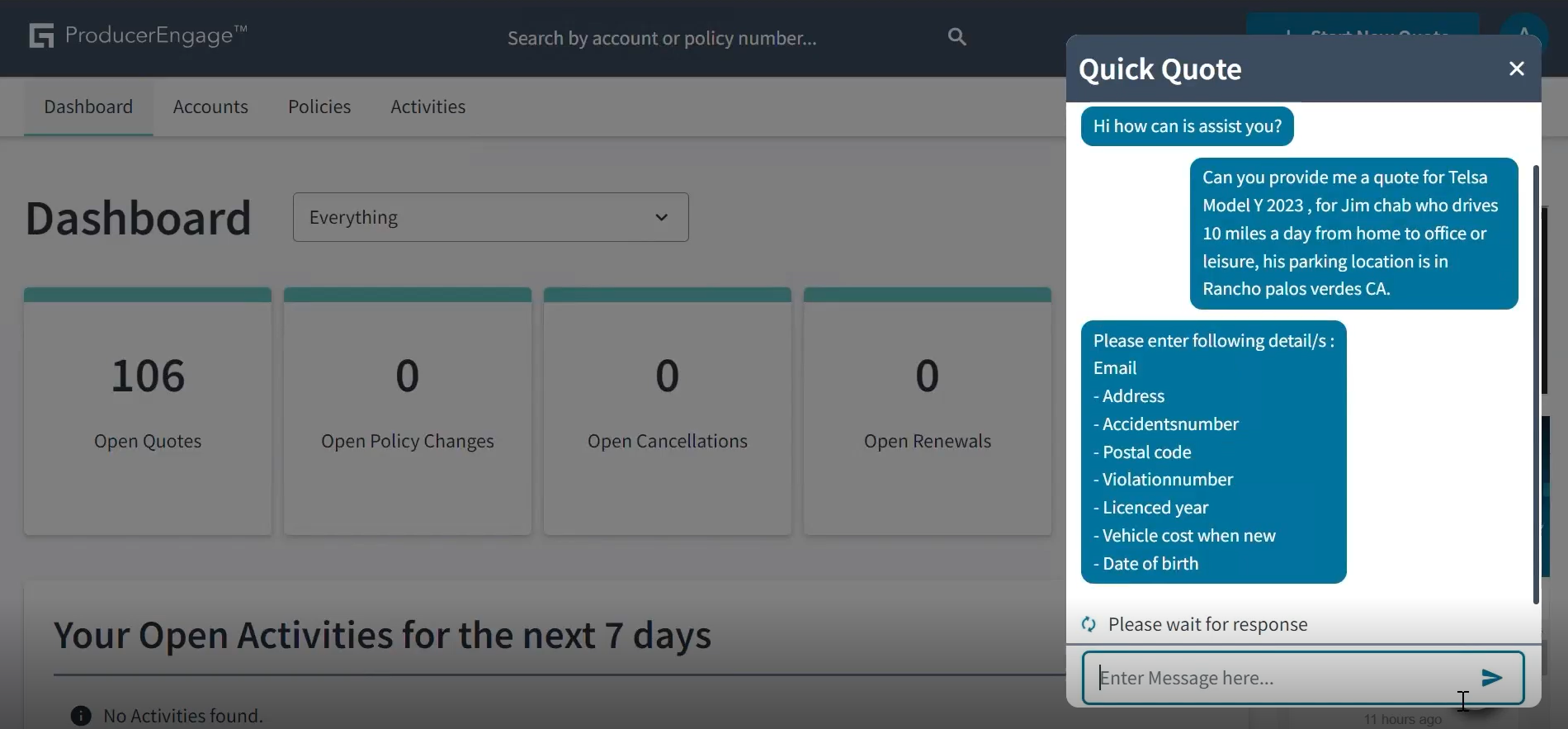The width and height of the screenshot is (1568, 729).
Task: Click the chevron arrow in Everything dropdown
Action: [x=661, y=218]
